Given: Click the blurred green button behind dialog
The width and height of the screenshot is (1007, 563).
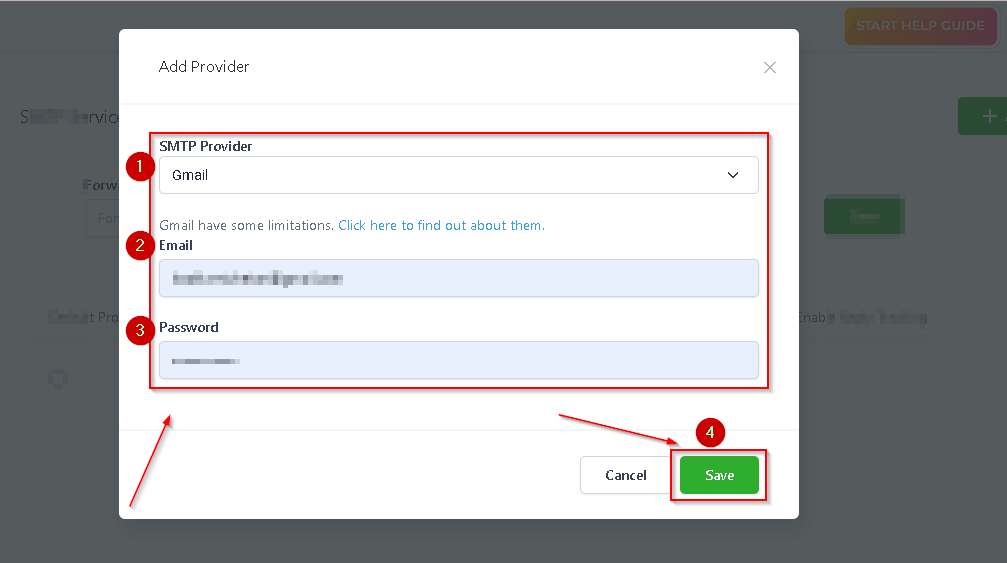Looking at the screenshot, I should 862,216.
